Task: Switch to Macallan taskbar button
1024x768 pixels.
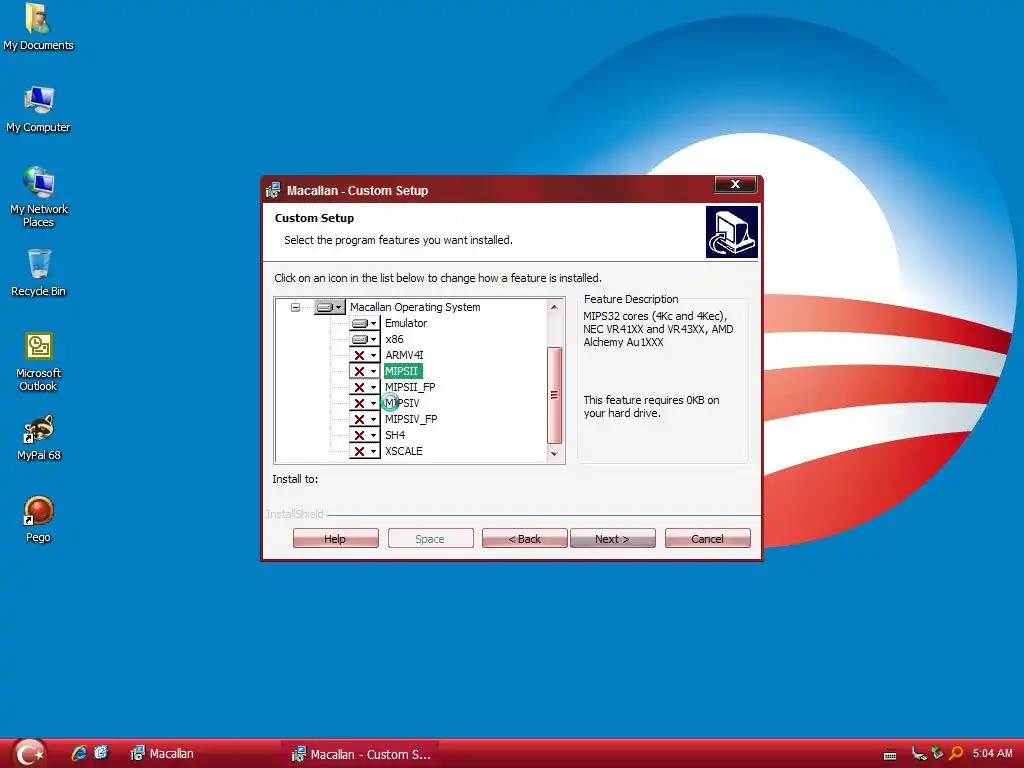Action: click(163, 754)
